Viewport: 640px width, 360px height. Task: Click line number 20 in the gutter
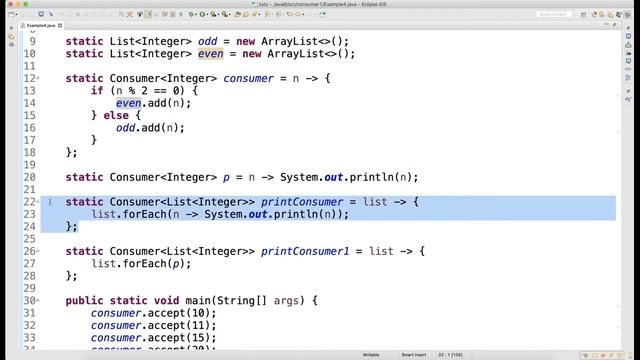pos(29,177)
